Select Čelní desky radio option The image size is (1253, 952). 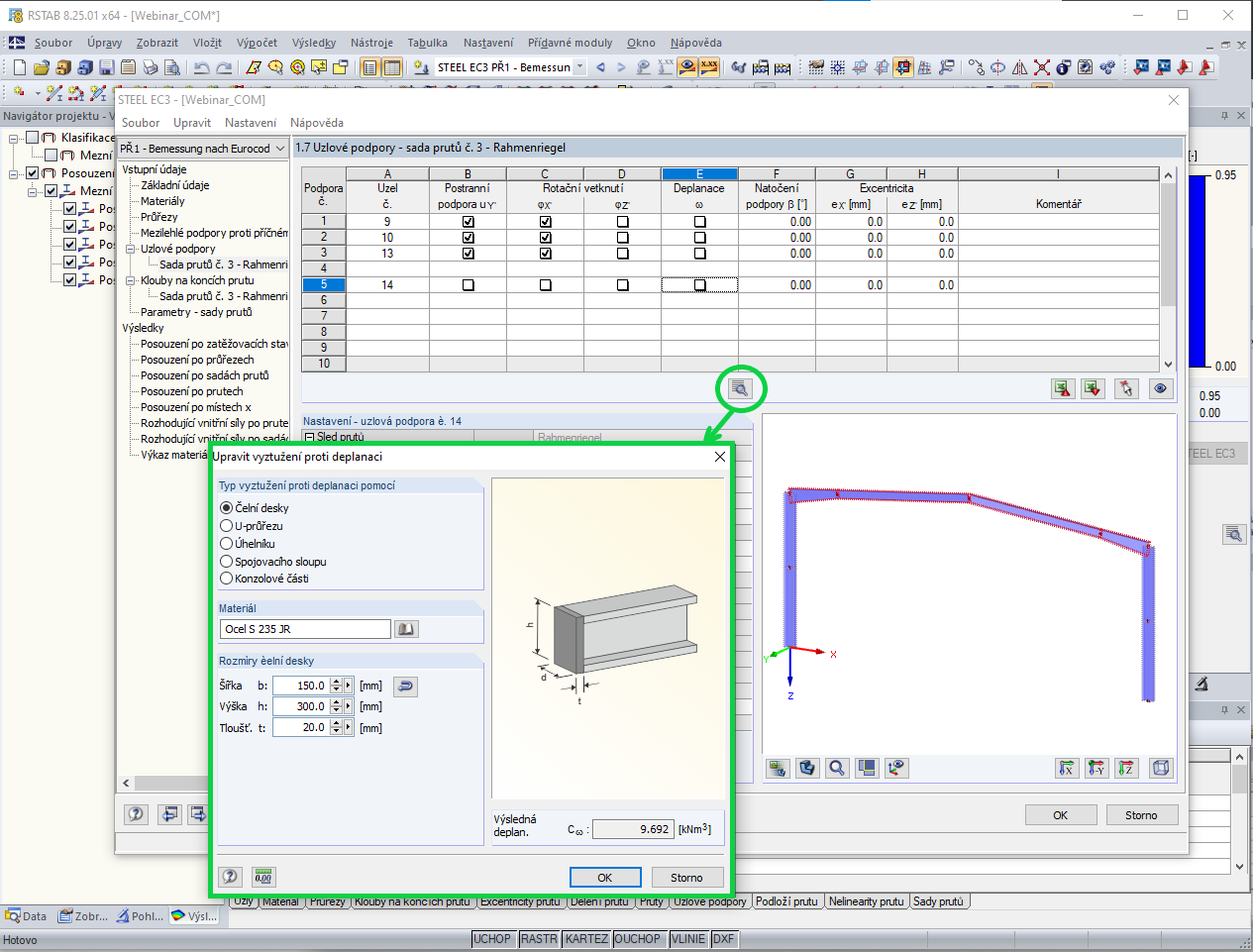pyautogui.click(x=226, y=507)
